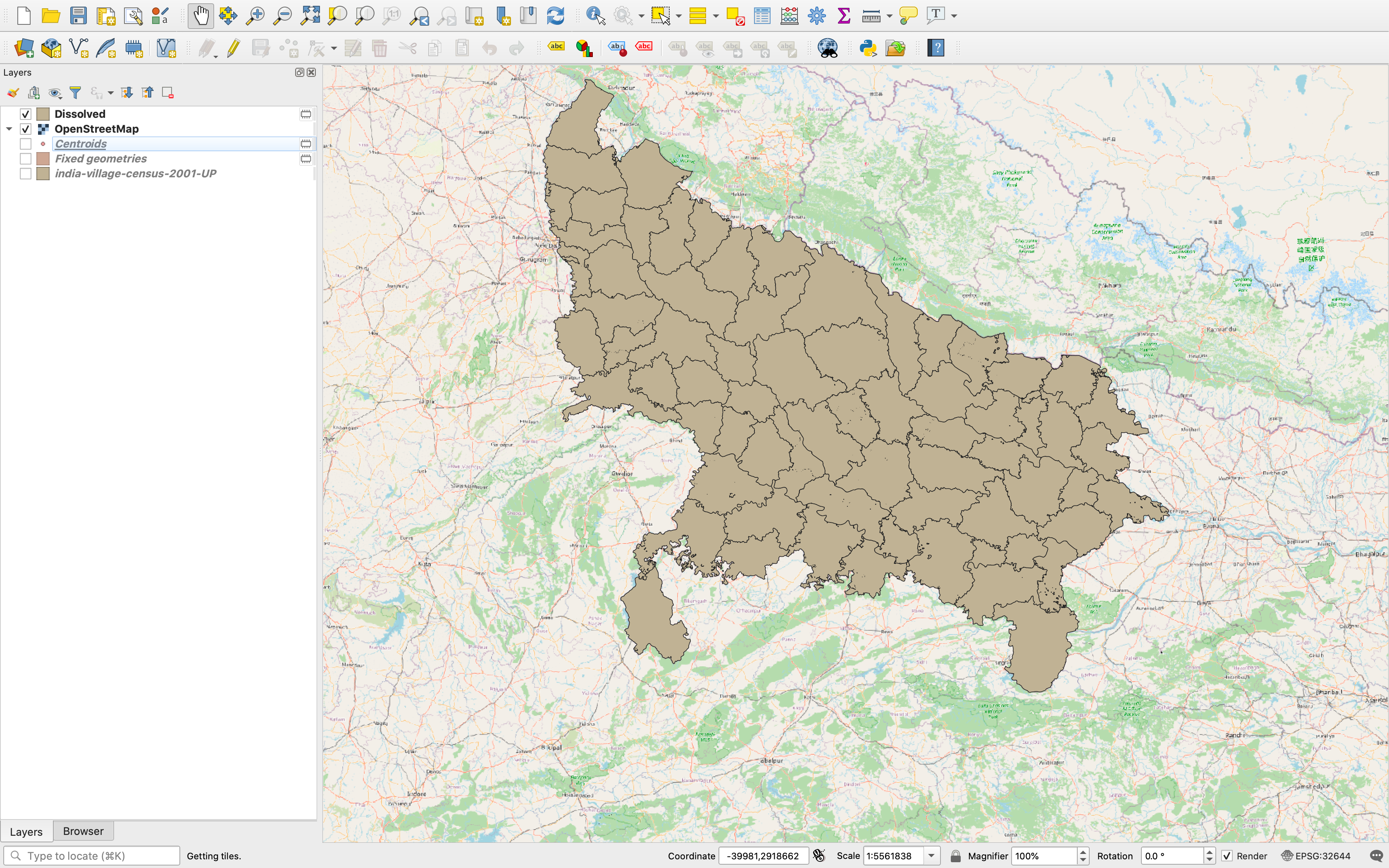
Task: Enable the Centroids layer checkbox
Action: [25, 143]
